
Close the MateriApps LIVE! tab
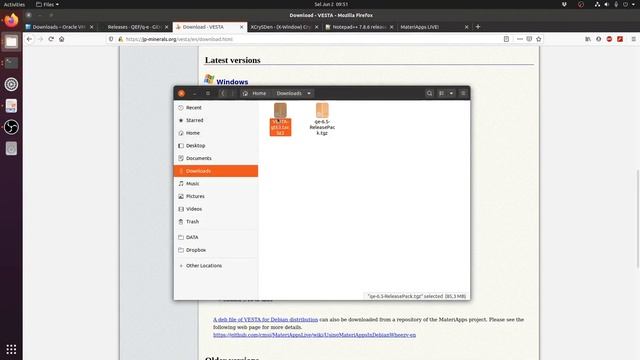click(x=467, y=27)
